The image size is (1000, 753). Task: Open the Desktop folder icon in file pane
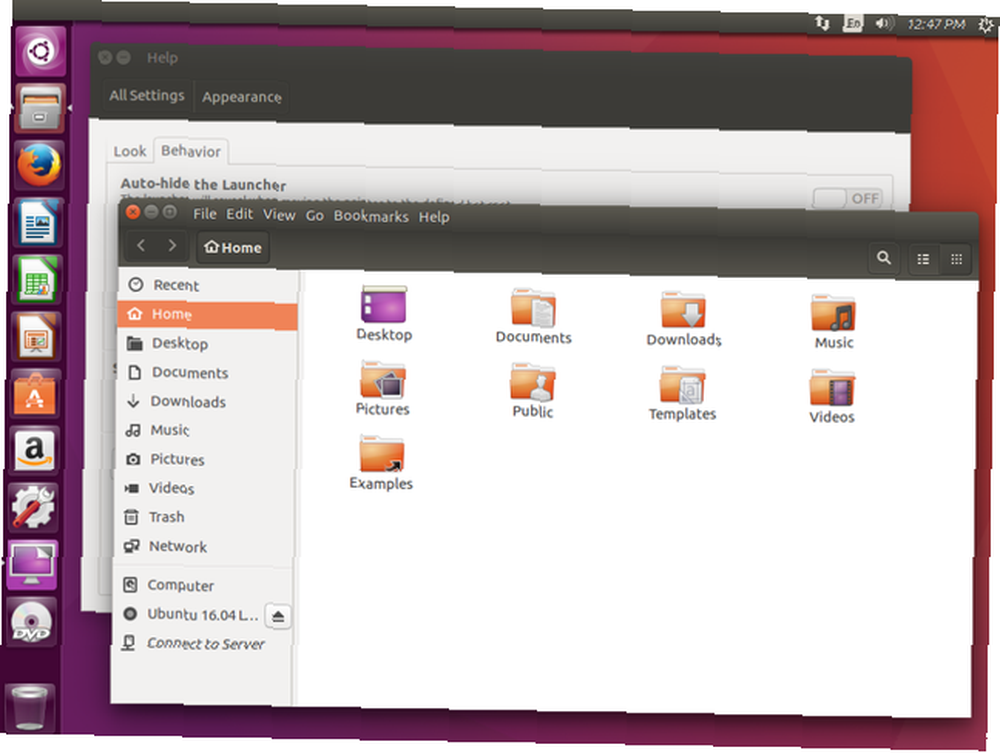[383, 304]
